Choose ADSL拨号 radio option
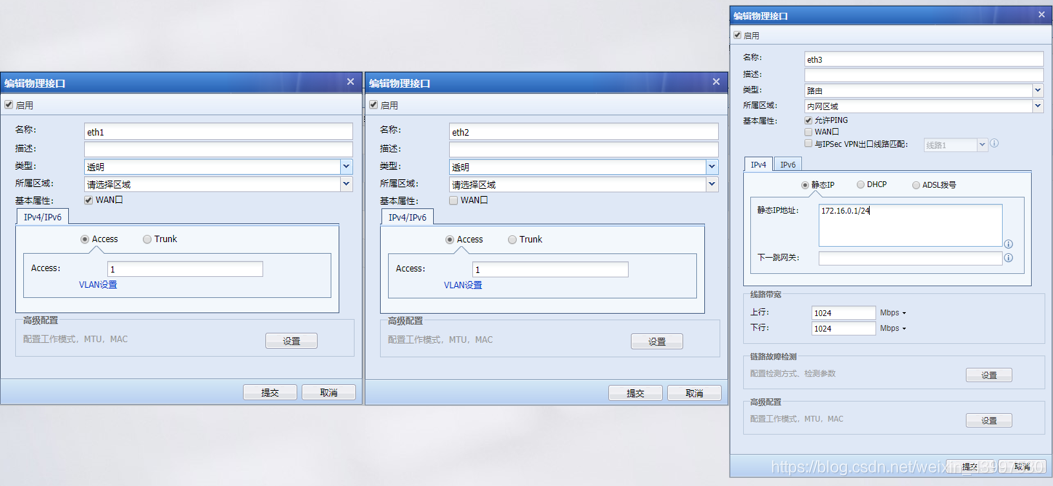The height and width of the screenshot is (486, 1053). (x=915, y=185)
